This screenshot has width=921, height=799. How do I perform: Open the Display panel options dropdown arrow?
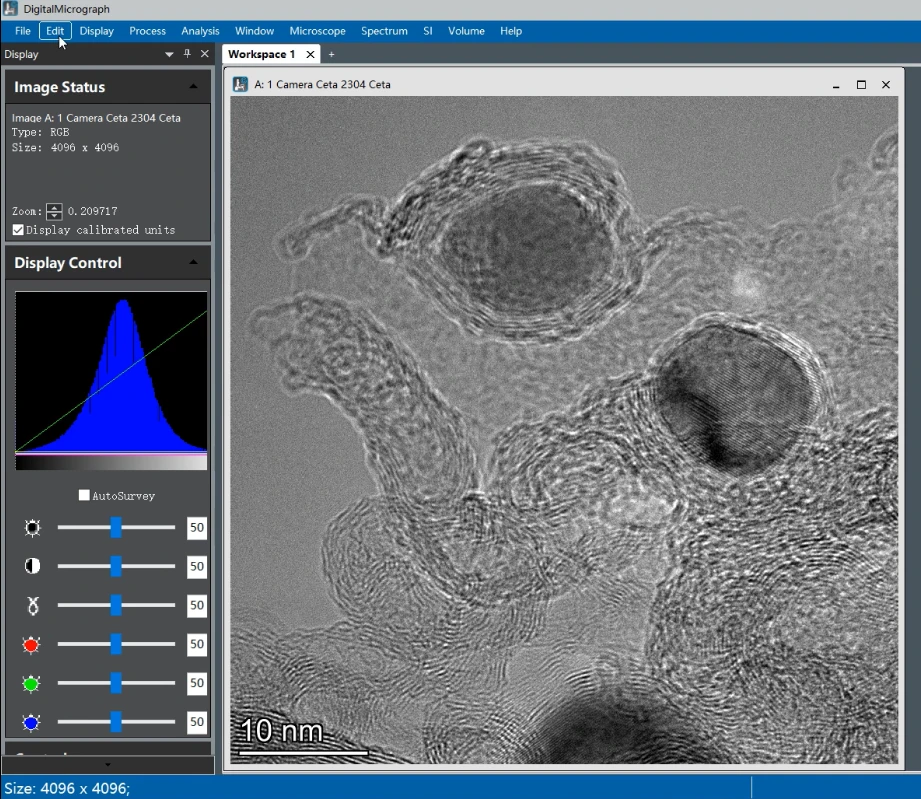[x=169, y=55]
